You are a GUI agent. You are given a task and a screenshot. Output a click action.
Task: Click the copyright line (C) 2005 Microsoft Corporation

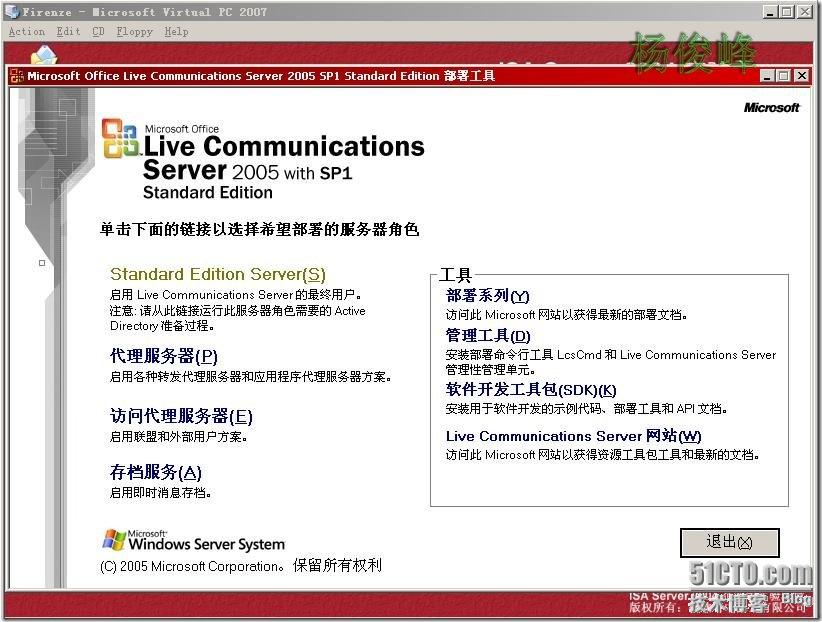click(241, 566)
